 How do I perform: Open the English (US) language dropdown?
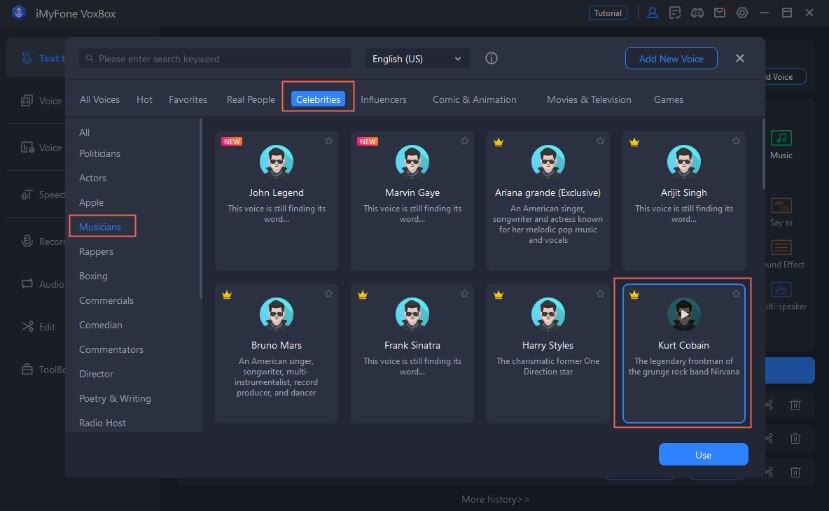coord(417,59)
